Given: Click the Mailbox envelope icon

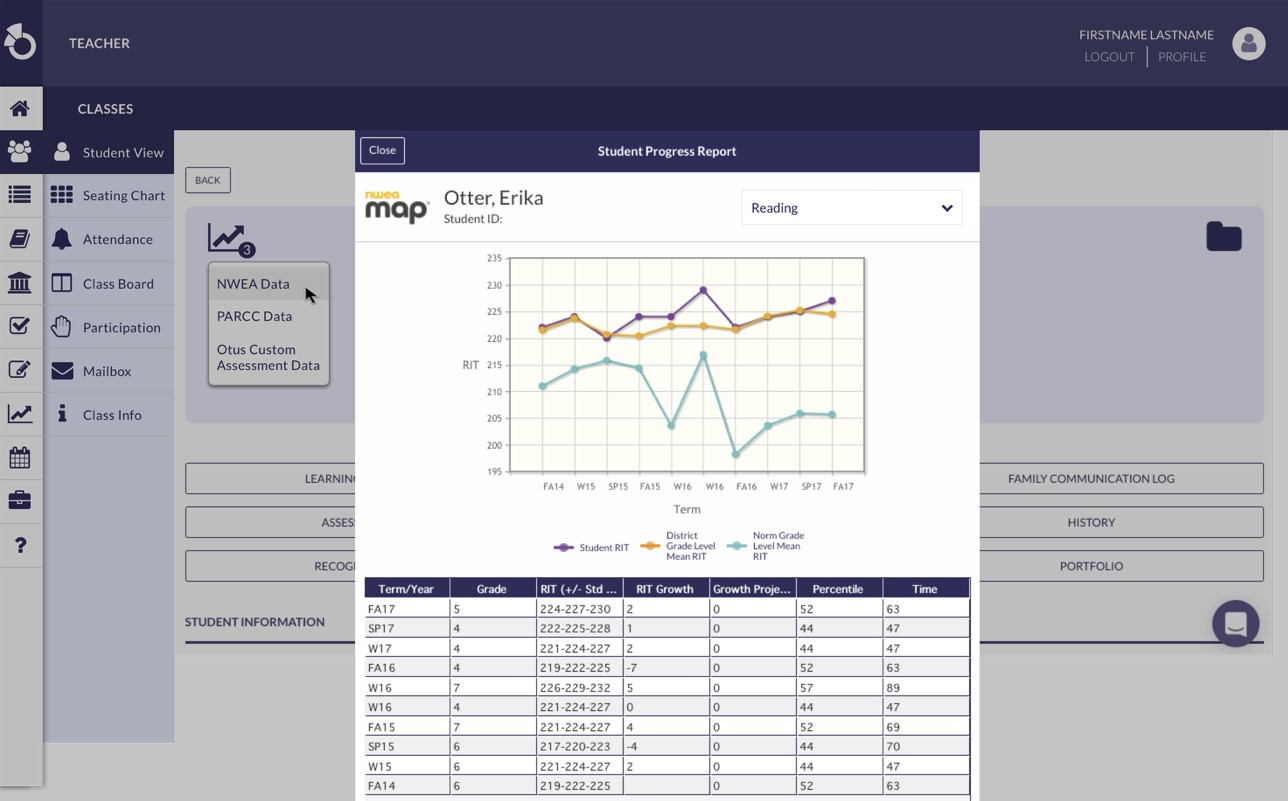Looking at the screenshot, I should 62,371.
